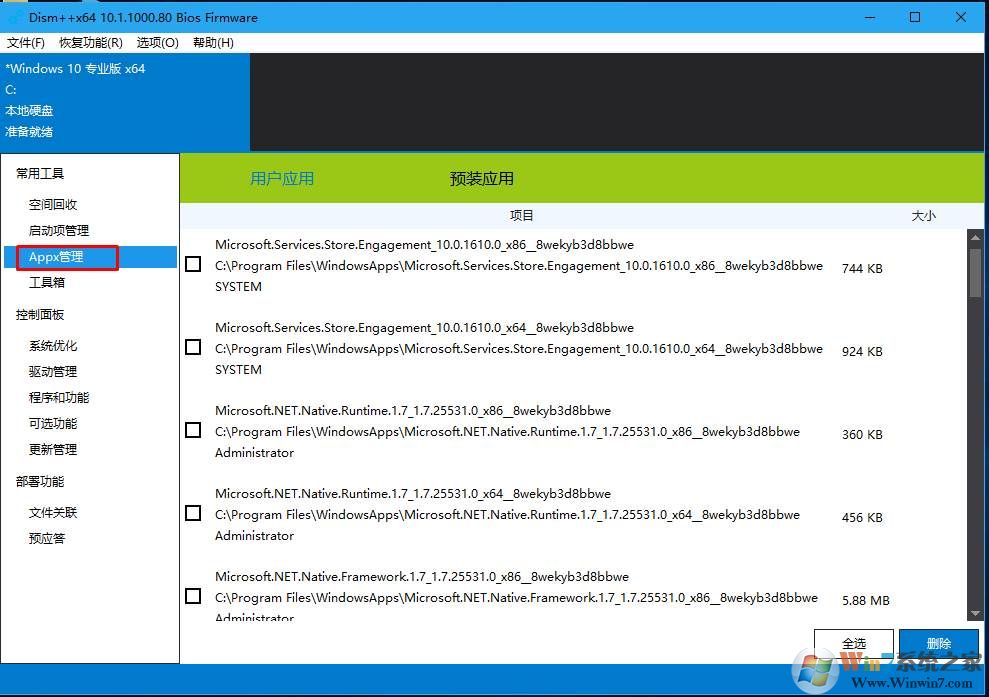This screenshot has width=989, height=697.
Task: Click the 删除 button
Action: [x=939, y=643]
